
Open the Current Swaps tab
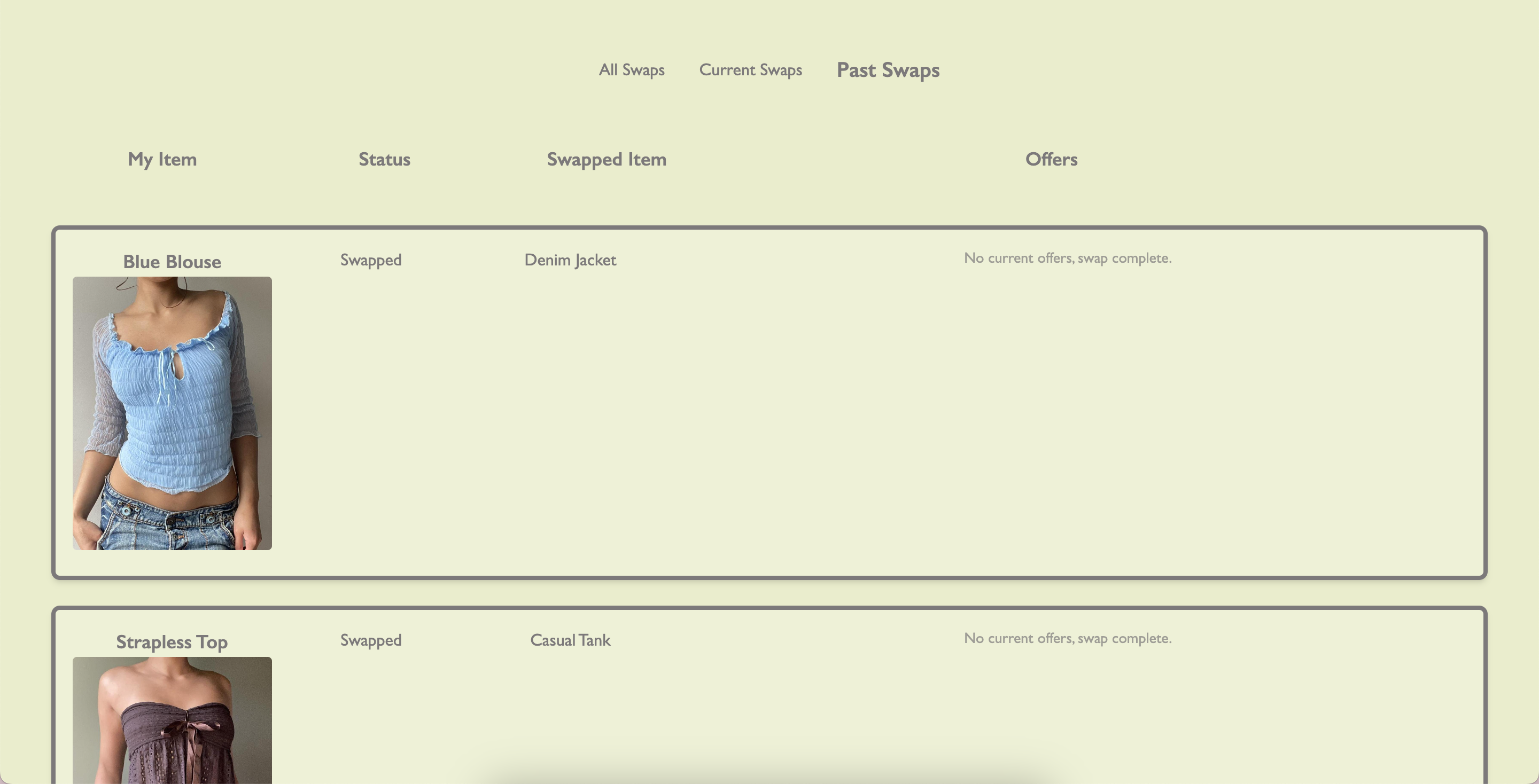click(x=750, y=70)
